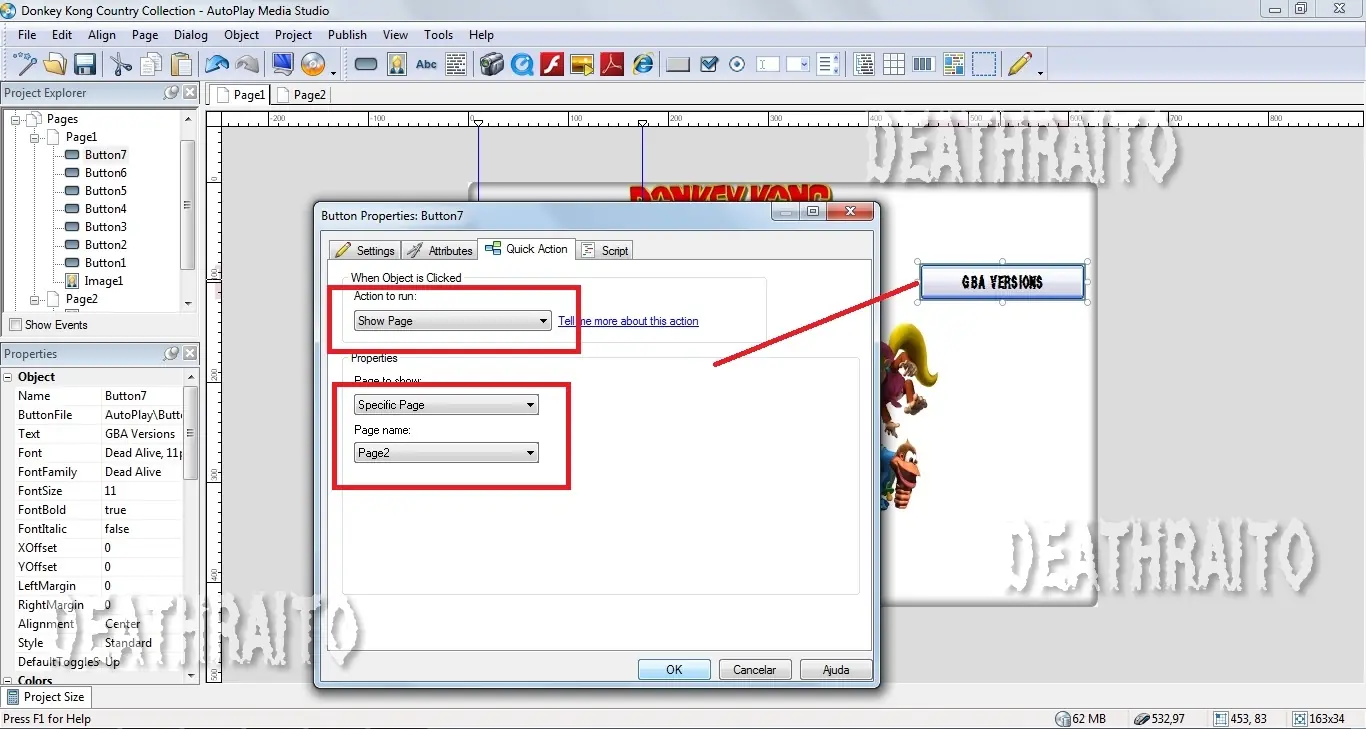The height and width of the screenshot is (729, 1366).
Task: Open dropdown arrow beside Build disc icon
Action: click(333, 71)
